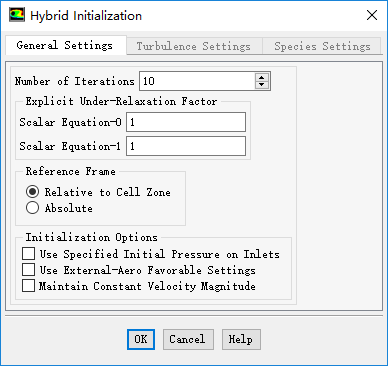388x366 pixels.
Task: Click the Number of Iterations input field
Action: click(197, 81)
